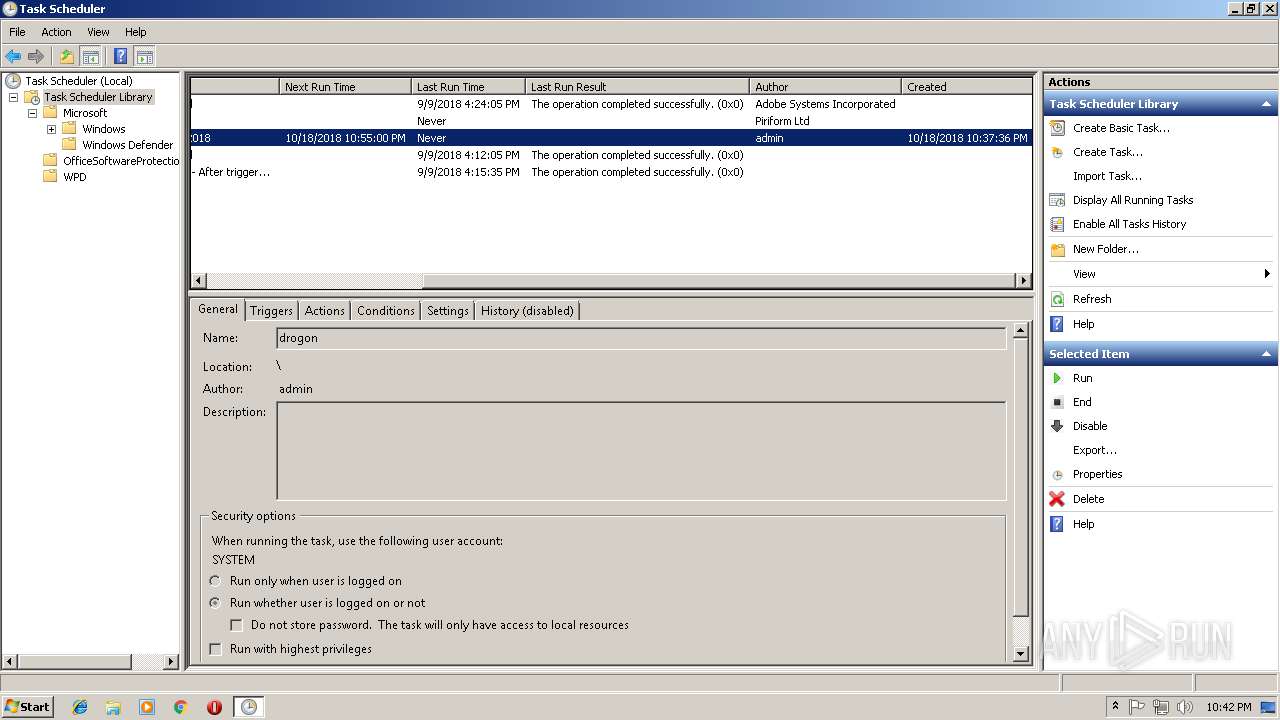The height and width of the screenshot is (720, 1280).
Task: Open the Help menu
Action: (135, 32)
